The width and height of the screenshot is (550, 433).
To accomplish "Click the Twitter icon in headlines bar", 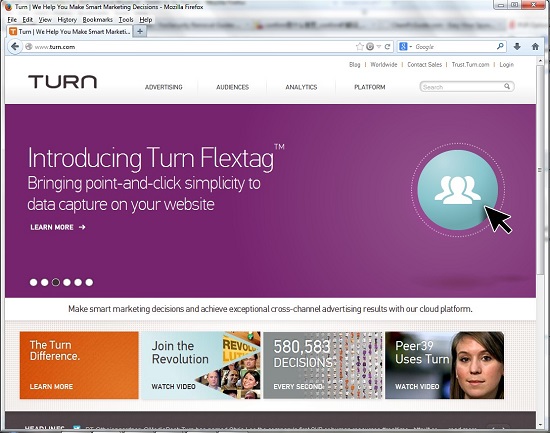I will (76, 428).
